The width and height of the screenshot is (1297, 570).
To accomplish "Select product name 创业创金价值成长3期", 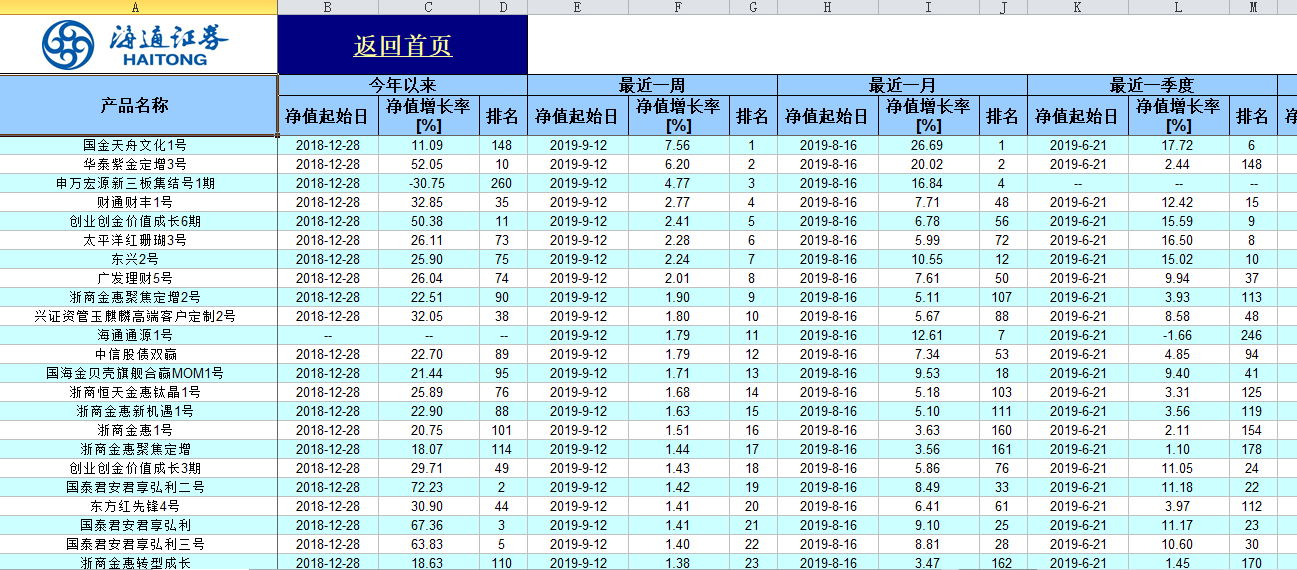I will [135, 468].
